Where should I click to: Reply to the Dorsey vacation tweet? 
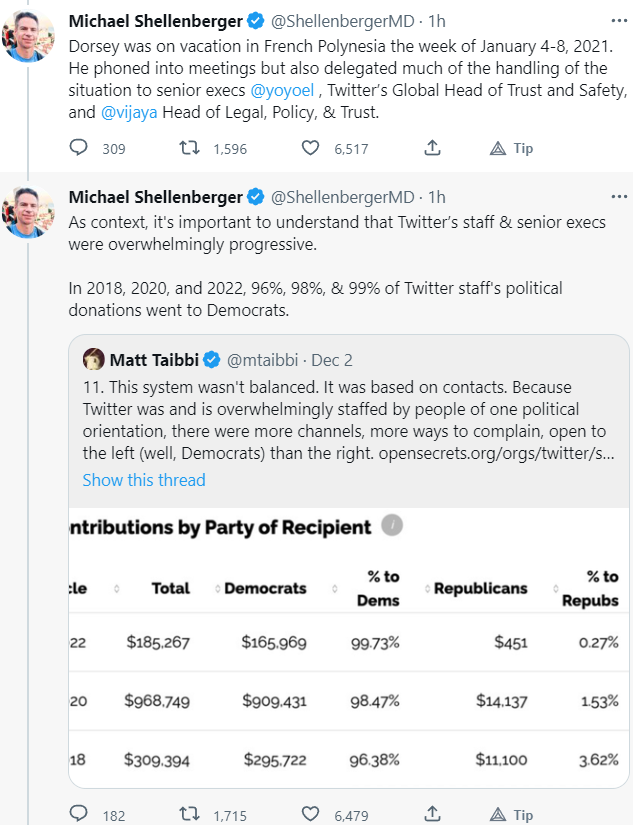click(x=80, y=148)
